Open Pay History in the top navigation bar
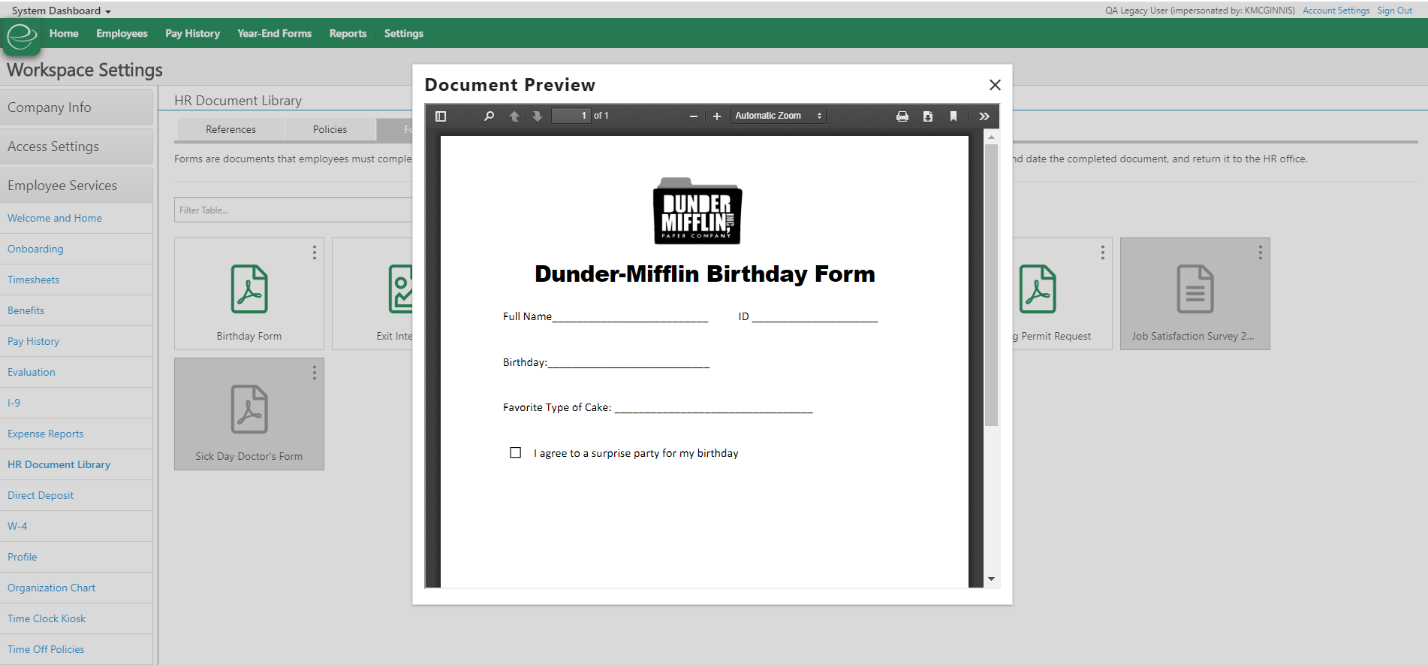Image resolution: width=1428 pixels, height=665 pixels. pyautogui.click(x=192, y=33)
